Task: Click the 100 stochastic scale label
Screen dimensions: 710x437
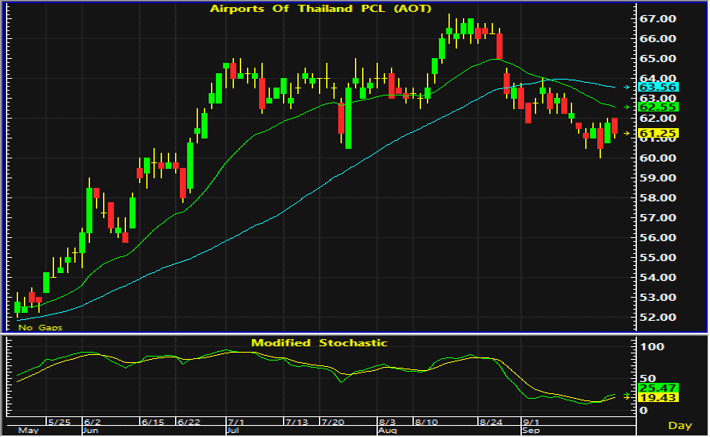Action: (x=652, y=347)
